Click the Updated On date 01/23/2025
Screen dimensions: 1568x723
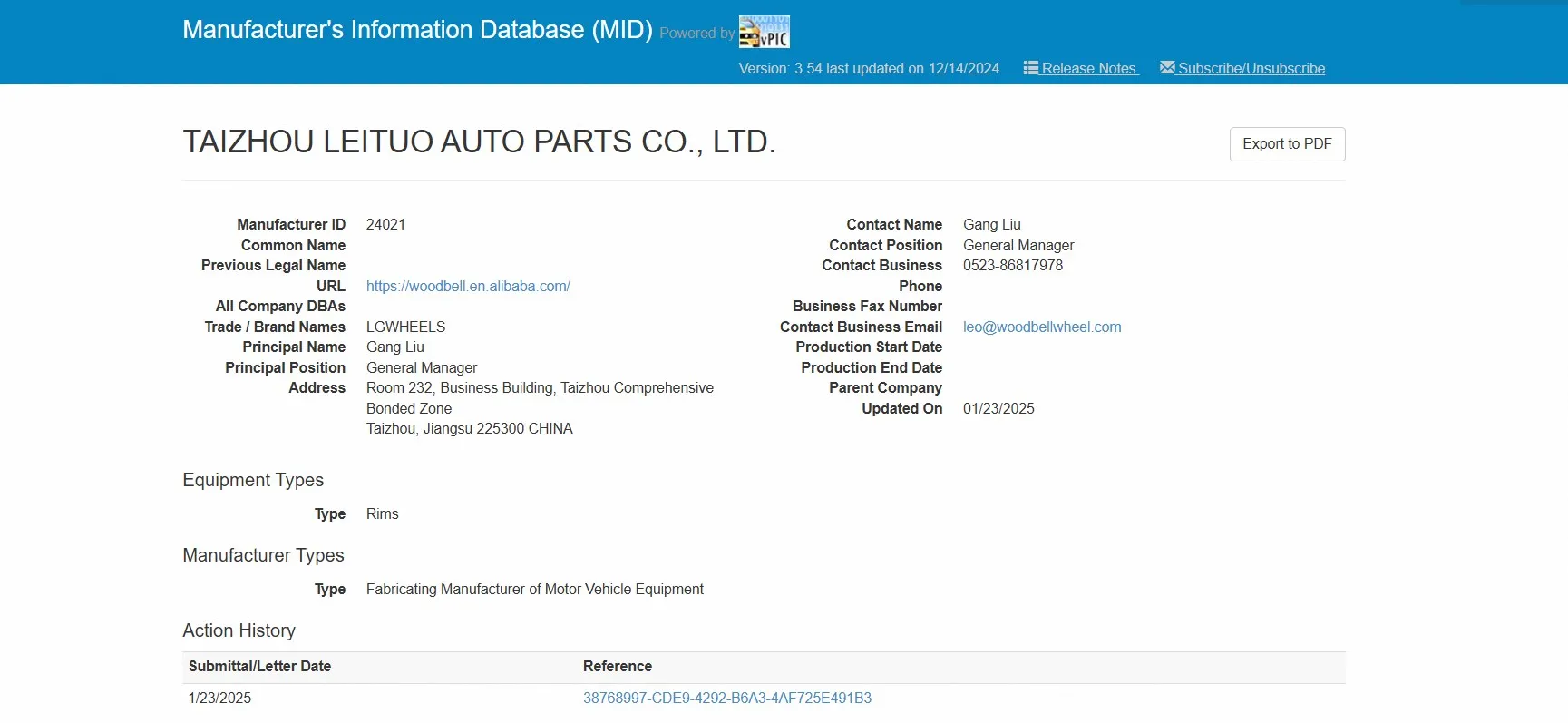(998, 409)
